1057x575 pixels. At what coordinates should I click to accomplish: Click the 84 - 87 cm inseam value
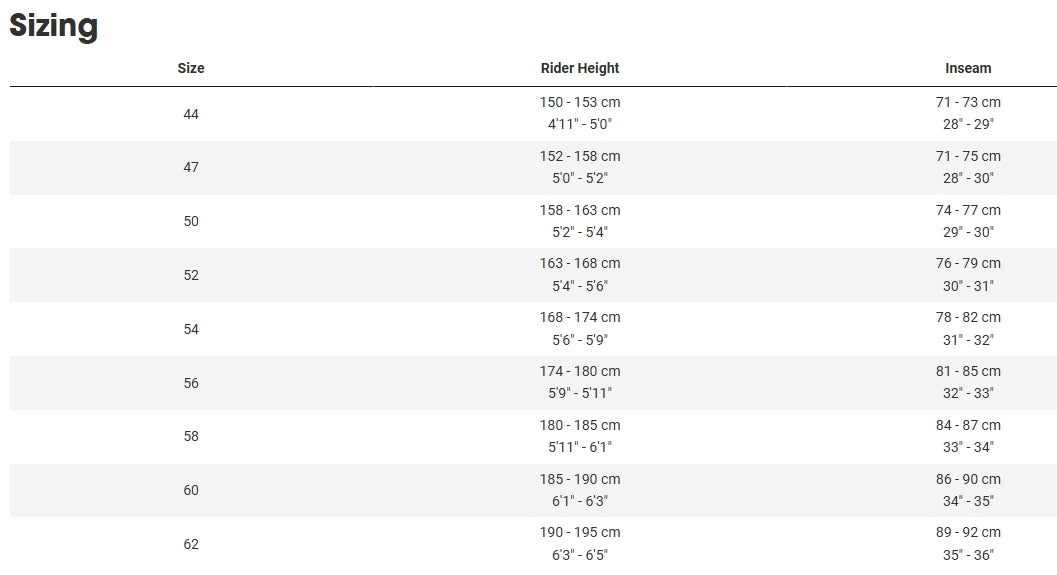point(968,425)
